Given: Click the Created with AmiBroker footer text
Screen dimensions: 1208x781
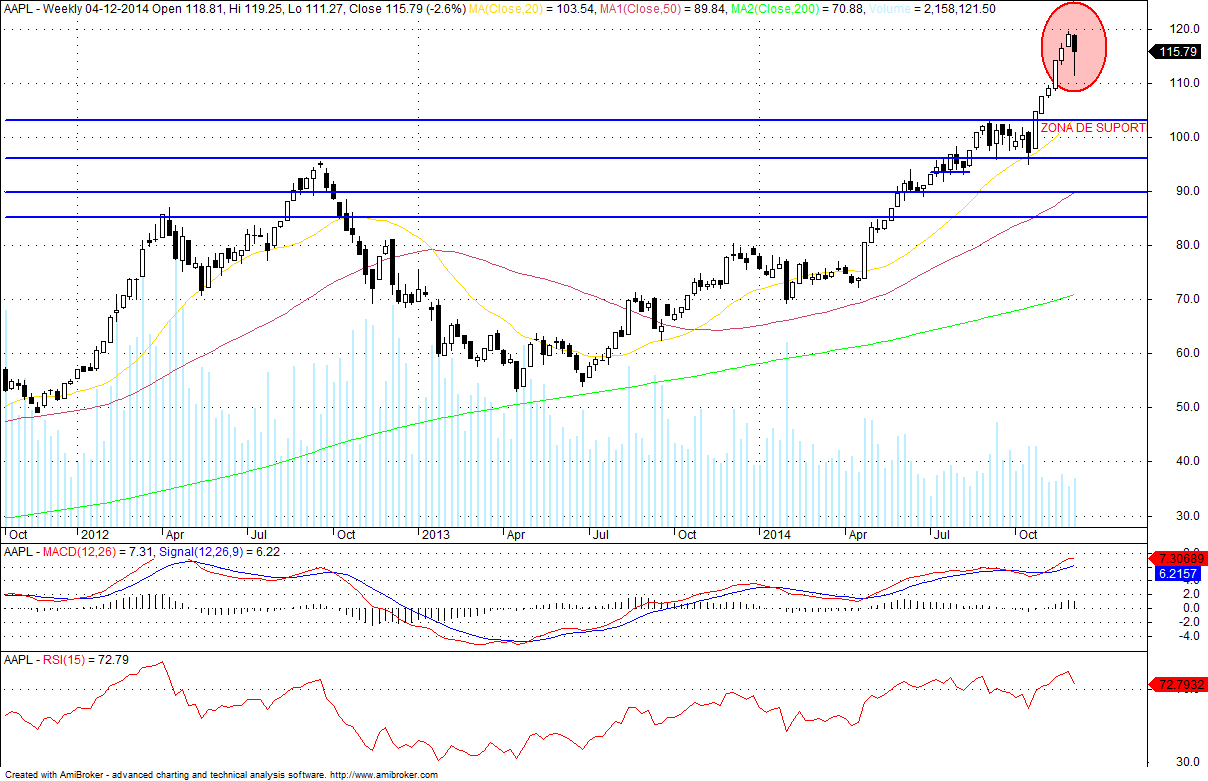Looking at the screenshot, I should click(x=53, y=775).
